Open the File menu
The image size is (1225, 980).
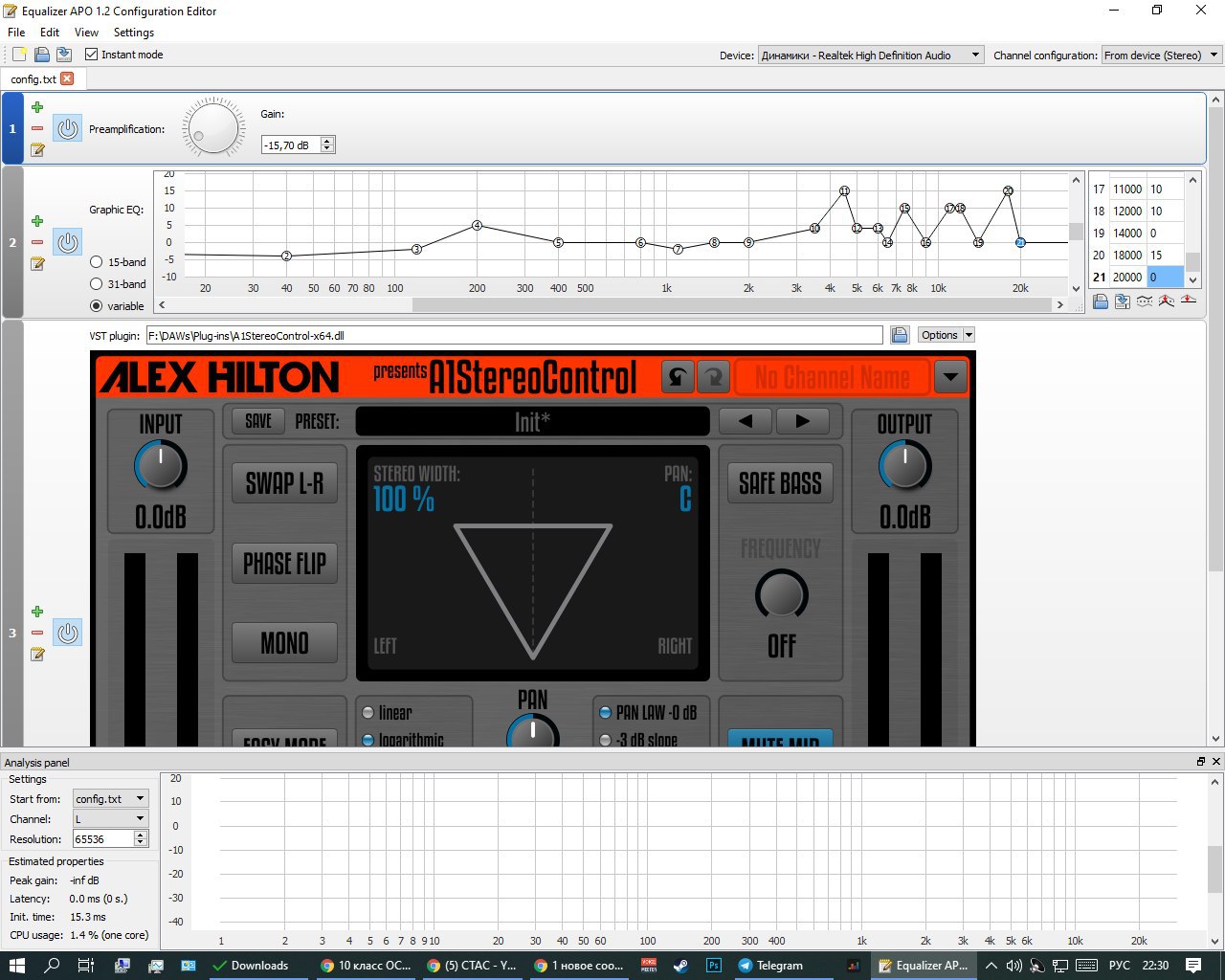pyautogui.click(x=16, y=32)
